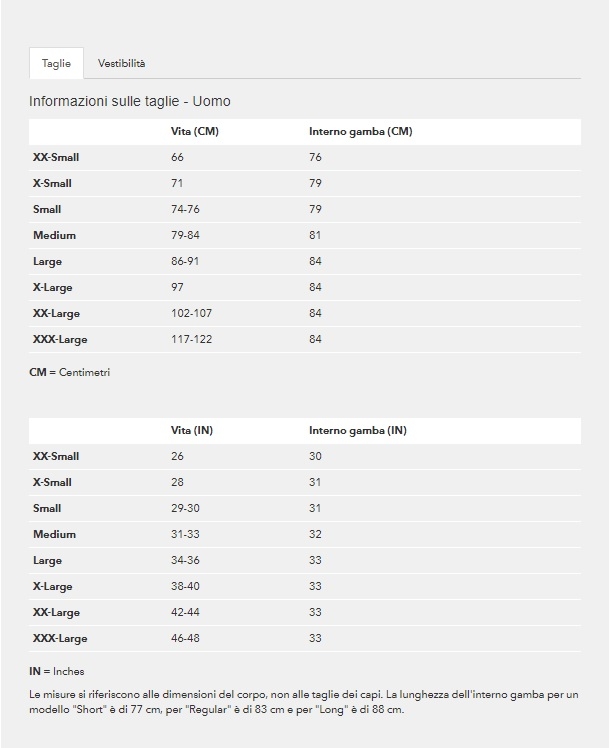This screenshot has height=748, width=612.
Task: Click the 'Vita (IN)' column header
Action: pyautogui.click(x=192, y=431)
